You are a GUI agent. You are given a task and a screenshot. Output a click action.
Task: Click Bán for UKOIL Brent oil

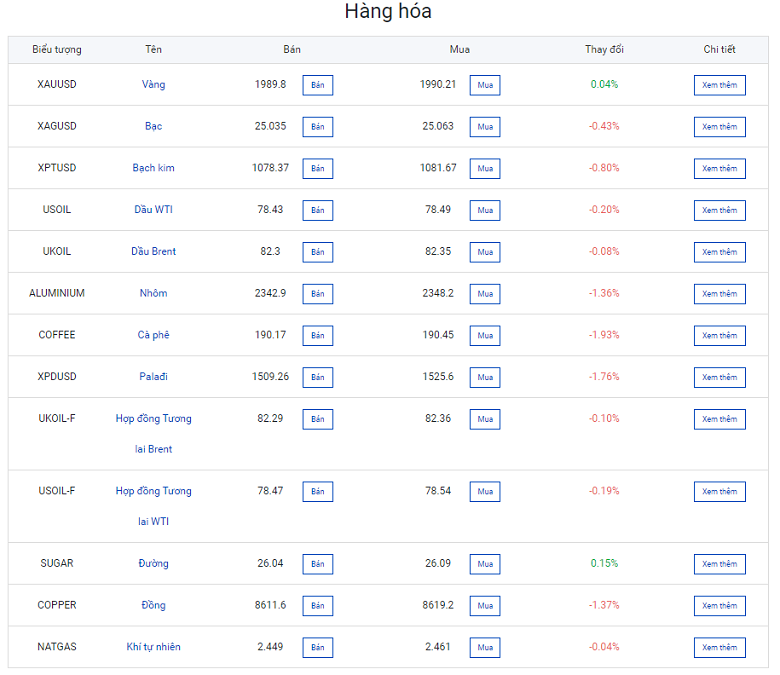coord(317,252)
